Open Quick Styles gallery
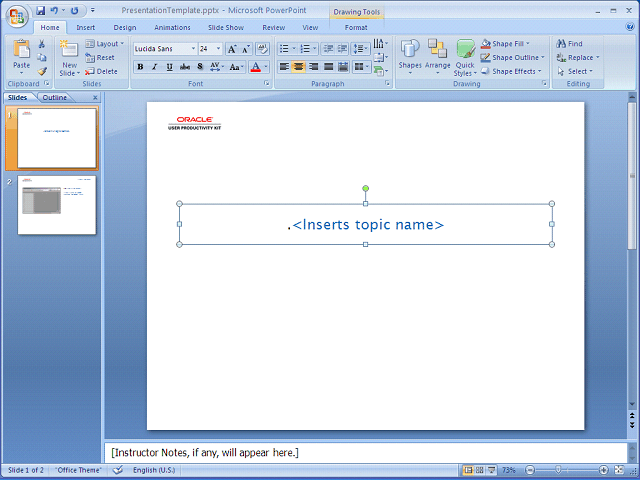 point(465,58)
